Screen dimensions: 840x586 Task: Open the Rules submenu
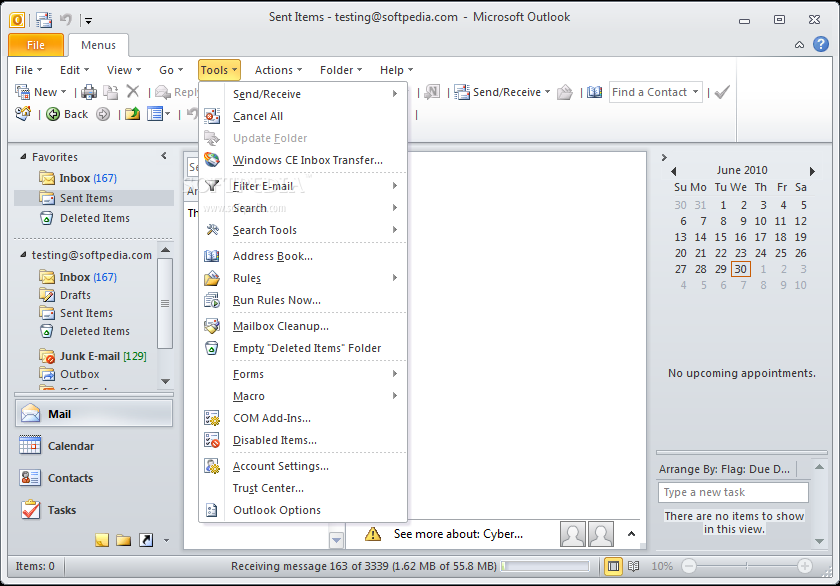pyautogui.click(x=303, y=278)
